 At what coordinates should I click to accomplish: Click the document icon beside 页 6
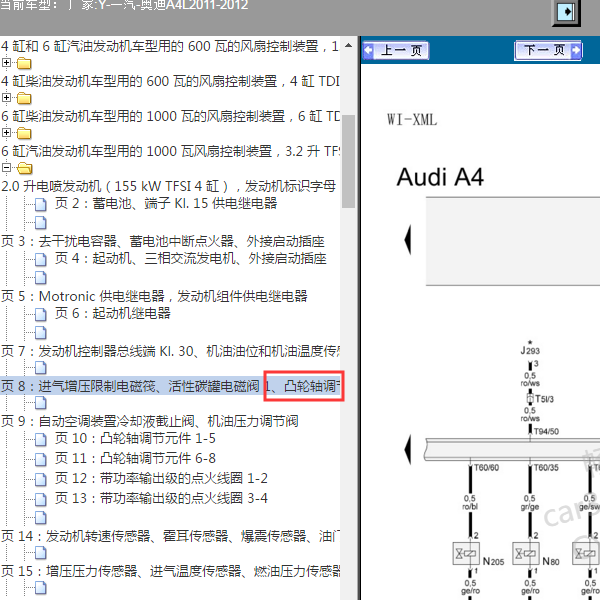[x=41, y=314]
